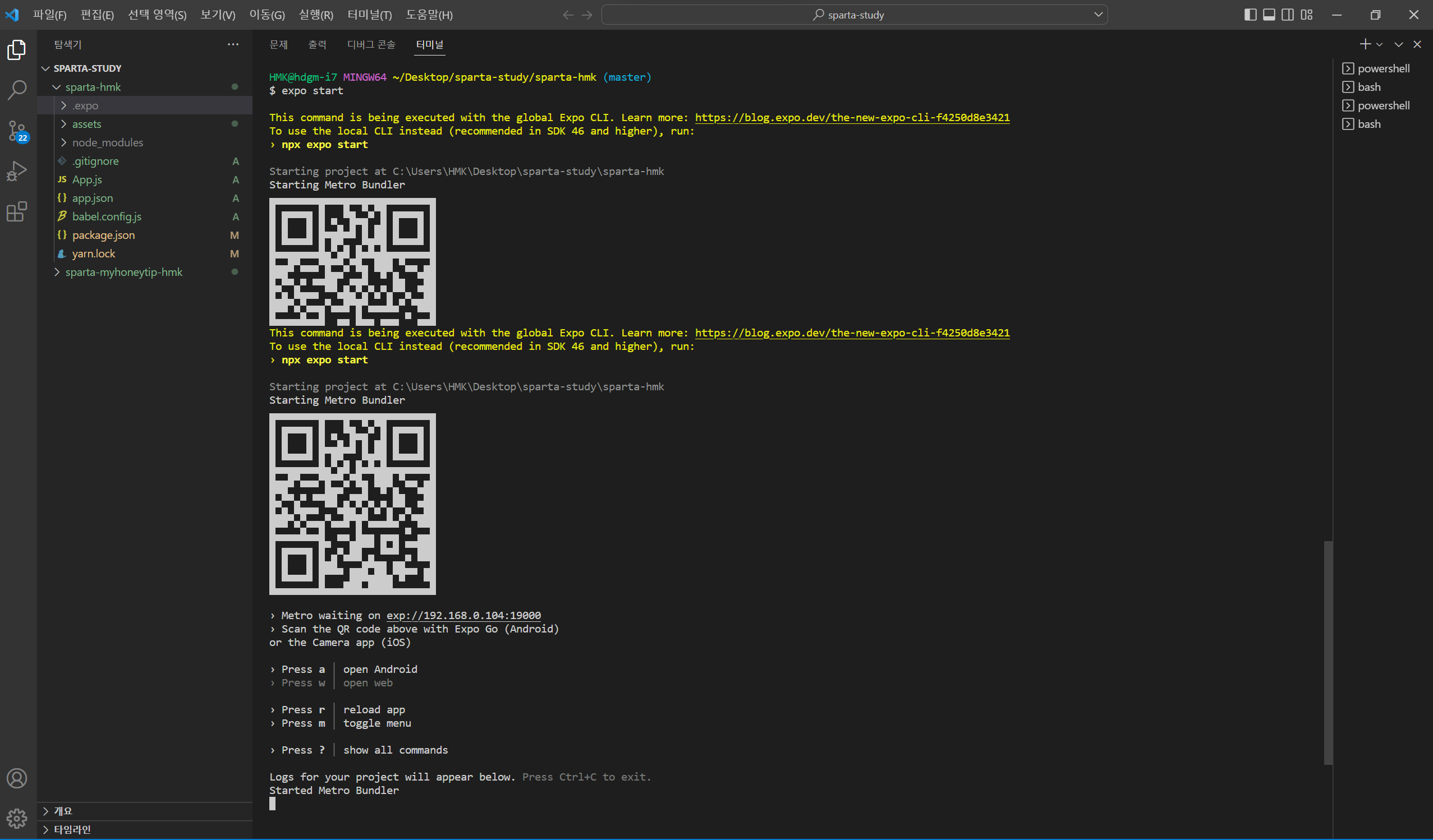Switch to the 디버그 콘솔 panel tab
The image size is (1433, 840).
[x=371, y=44]
